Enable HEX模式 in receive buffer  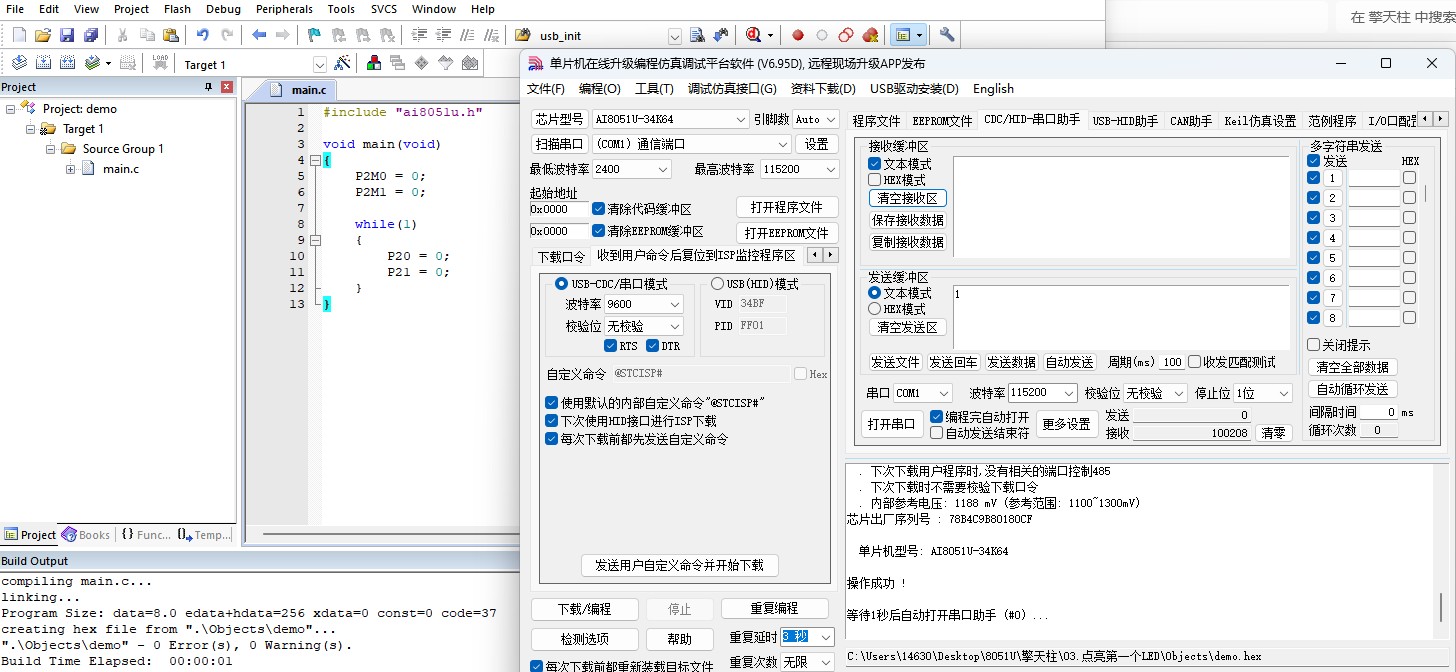pos(874,180)
